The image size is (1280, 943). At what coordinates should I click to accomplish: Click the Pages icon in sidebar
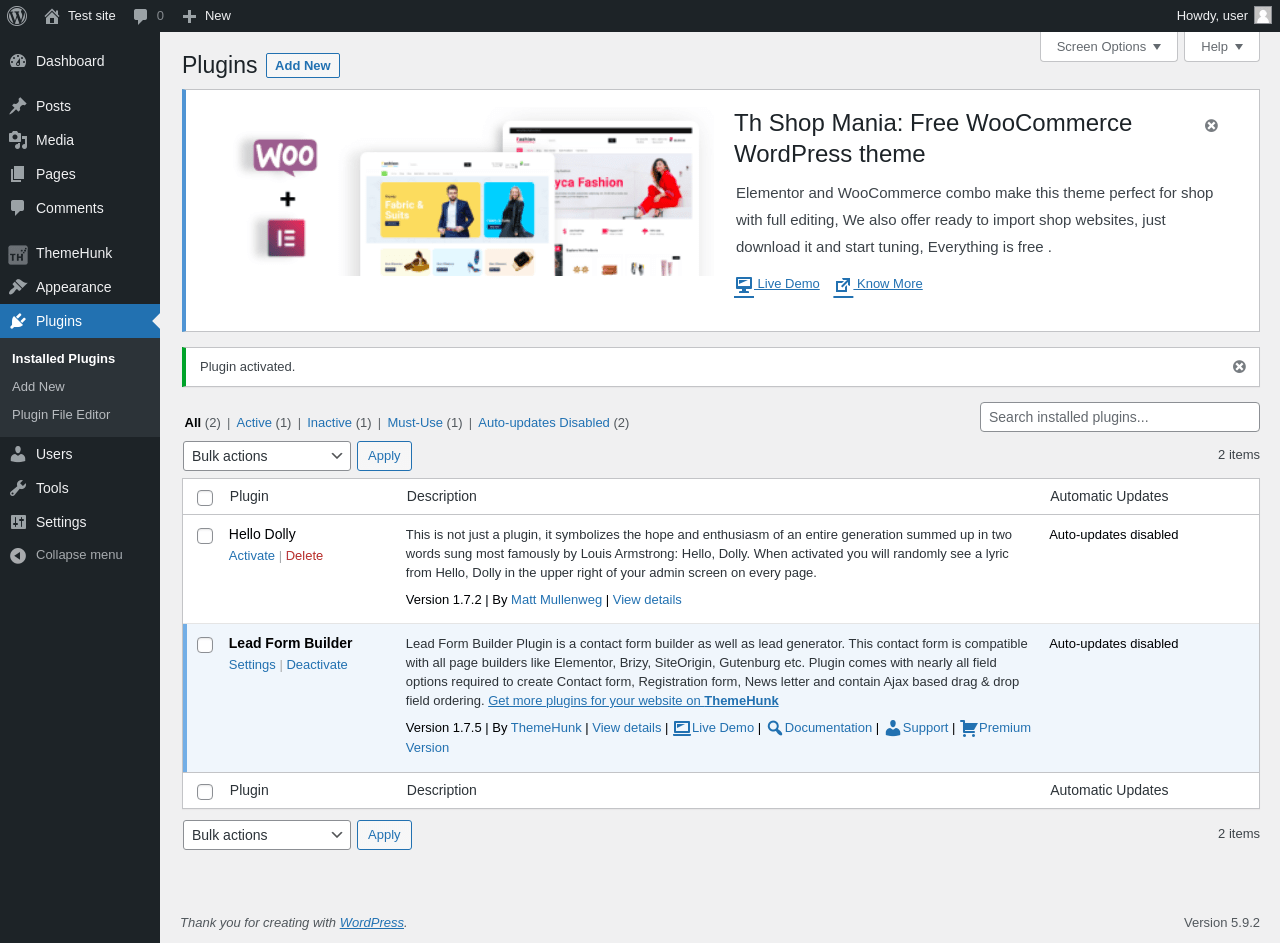tap(18, 174)
